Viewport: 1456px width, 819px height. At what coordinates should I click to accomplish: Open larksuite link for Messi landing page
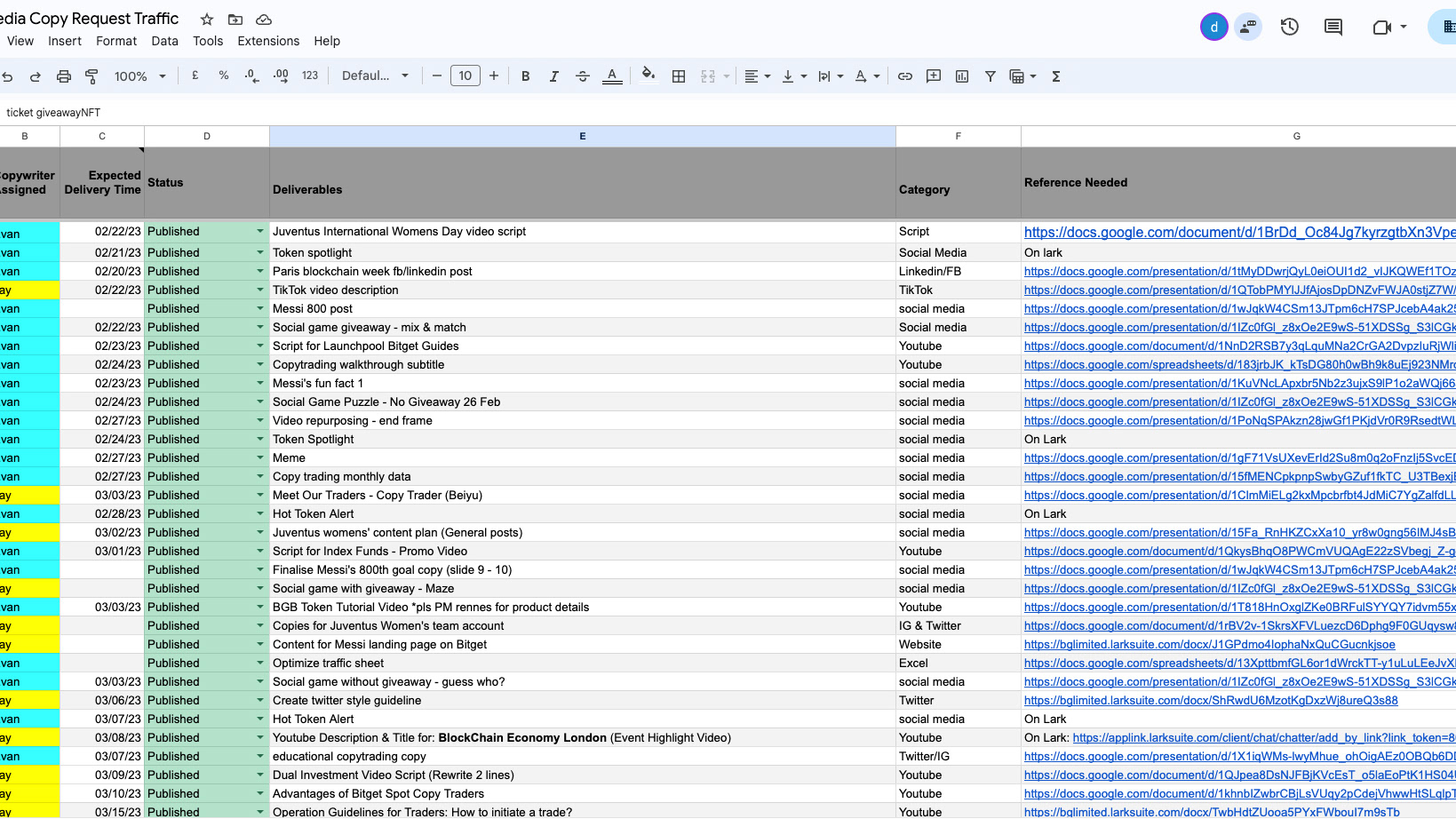1209,645
